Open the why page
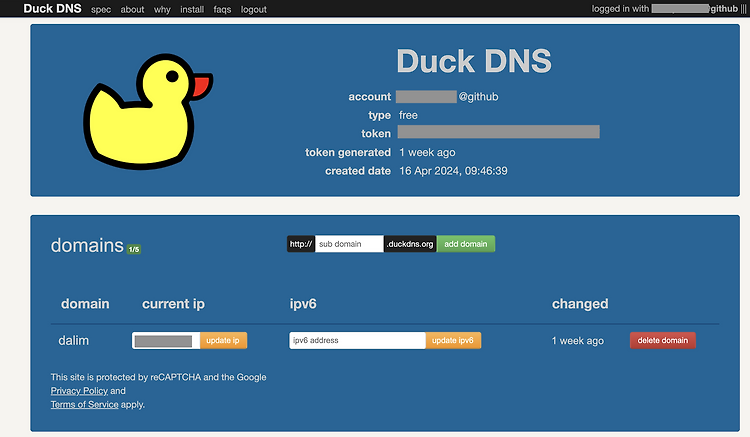750x437 pixels. tap(162, 10)
